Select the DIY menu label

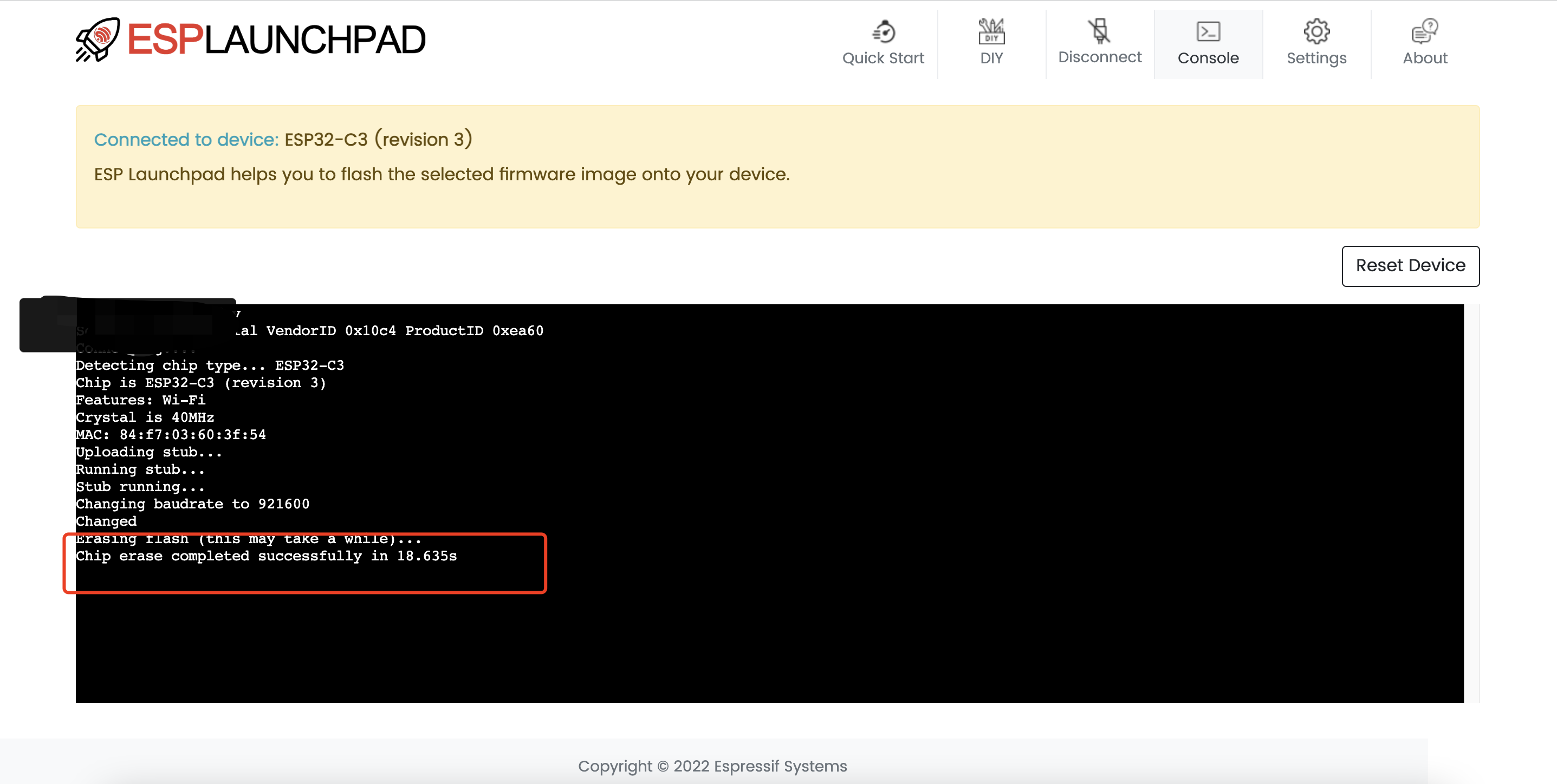tap(991, 58)
